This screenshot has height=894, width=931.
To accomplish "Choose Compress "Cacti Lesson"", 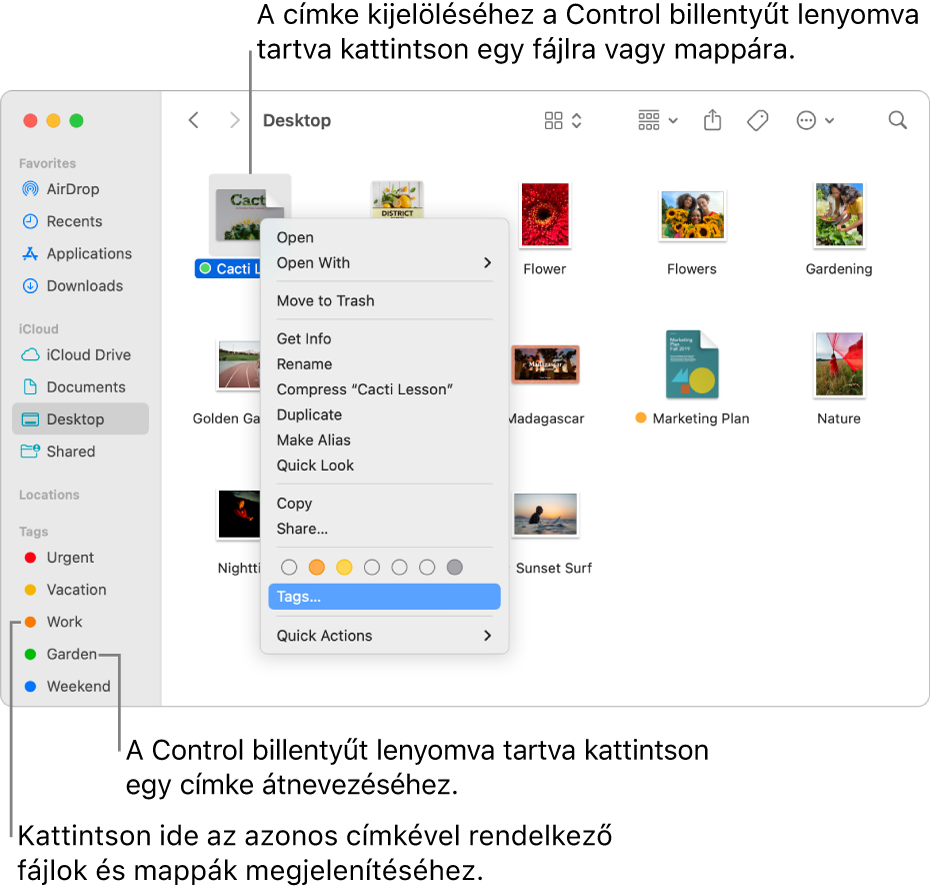I will pyautogui.click(x=384, y=389).
